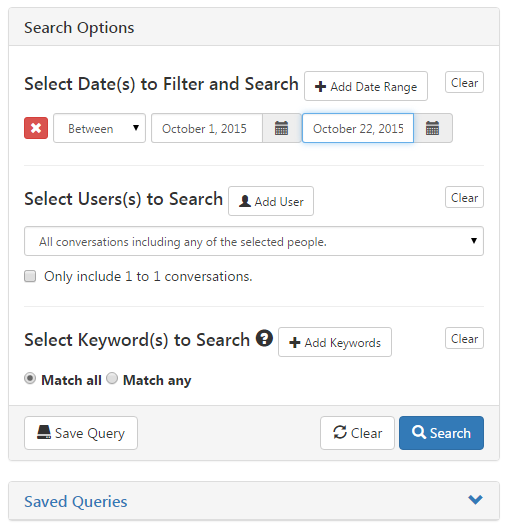The width and height of the screenshot is (514, 532).
Task: Enable Only include 1 to 1 conversations
Action: click(x=30, y=277)
